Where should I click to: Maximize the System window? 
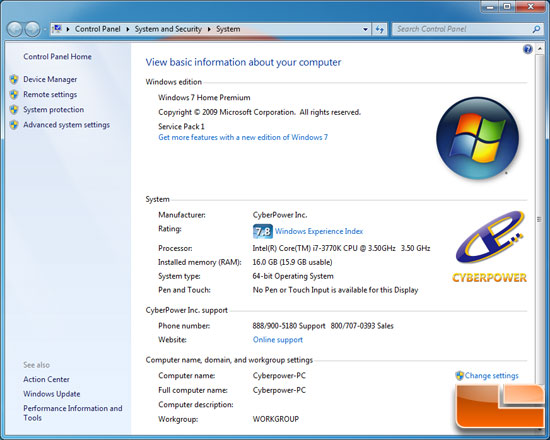[507, 7]
